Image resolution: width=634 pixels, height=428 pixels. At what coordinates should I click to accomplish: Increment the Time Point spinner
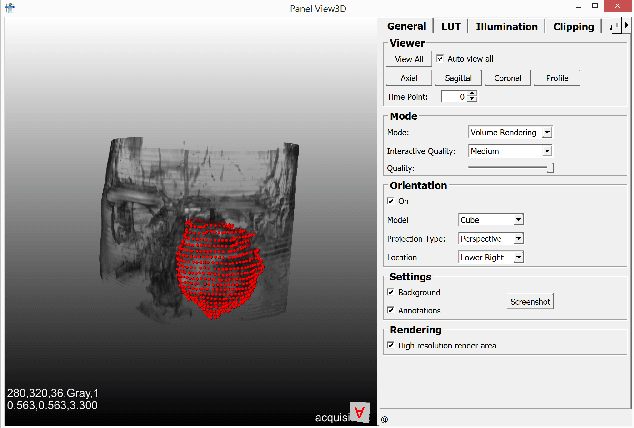click(x=472, y=93)
